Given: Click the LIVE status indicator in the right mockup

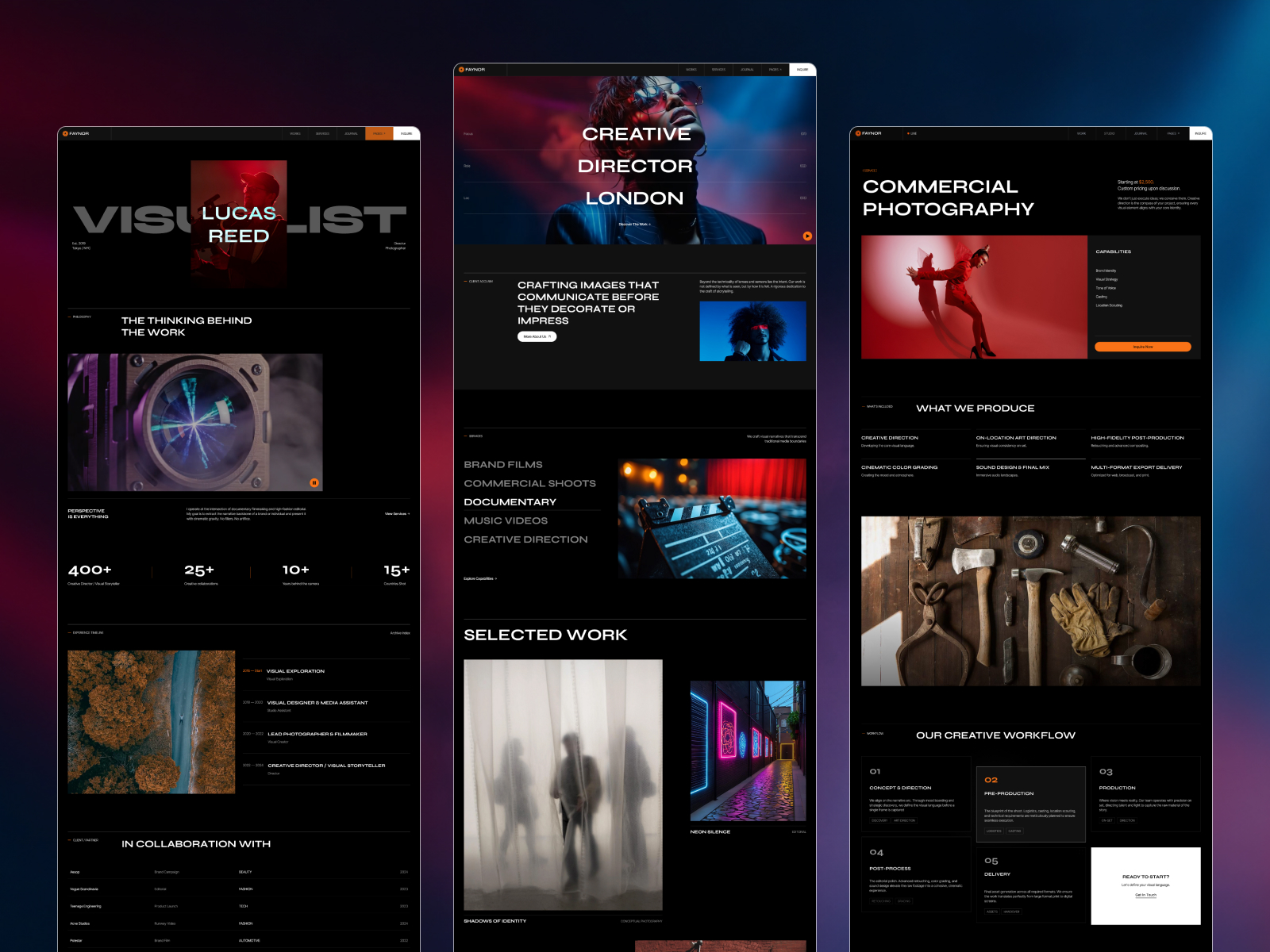Looking at the screenshot, I should point(912,133).
